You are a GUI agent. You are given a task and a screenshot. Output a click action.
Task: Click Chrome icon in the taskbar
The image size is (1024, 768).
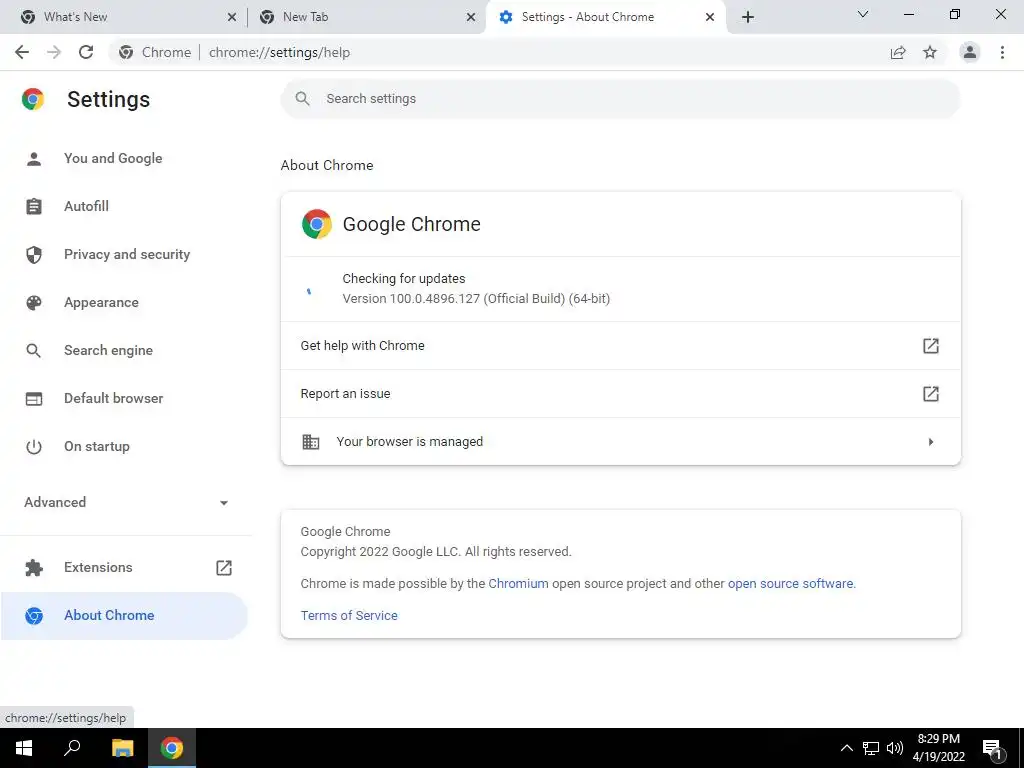pyautogui.click(x=172, y=748)
